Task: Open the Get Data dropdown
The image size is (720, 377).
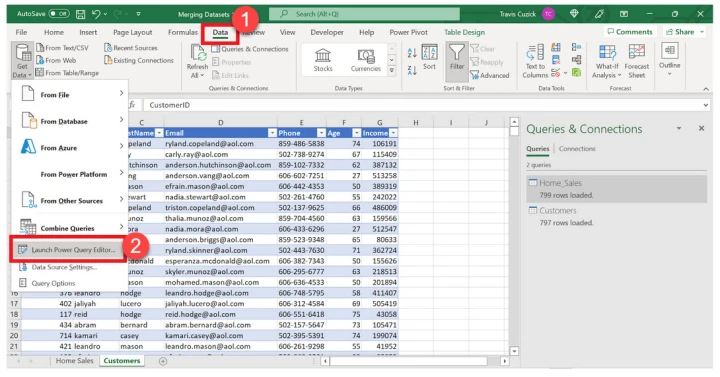Action: (x=22, y=61)
